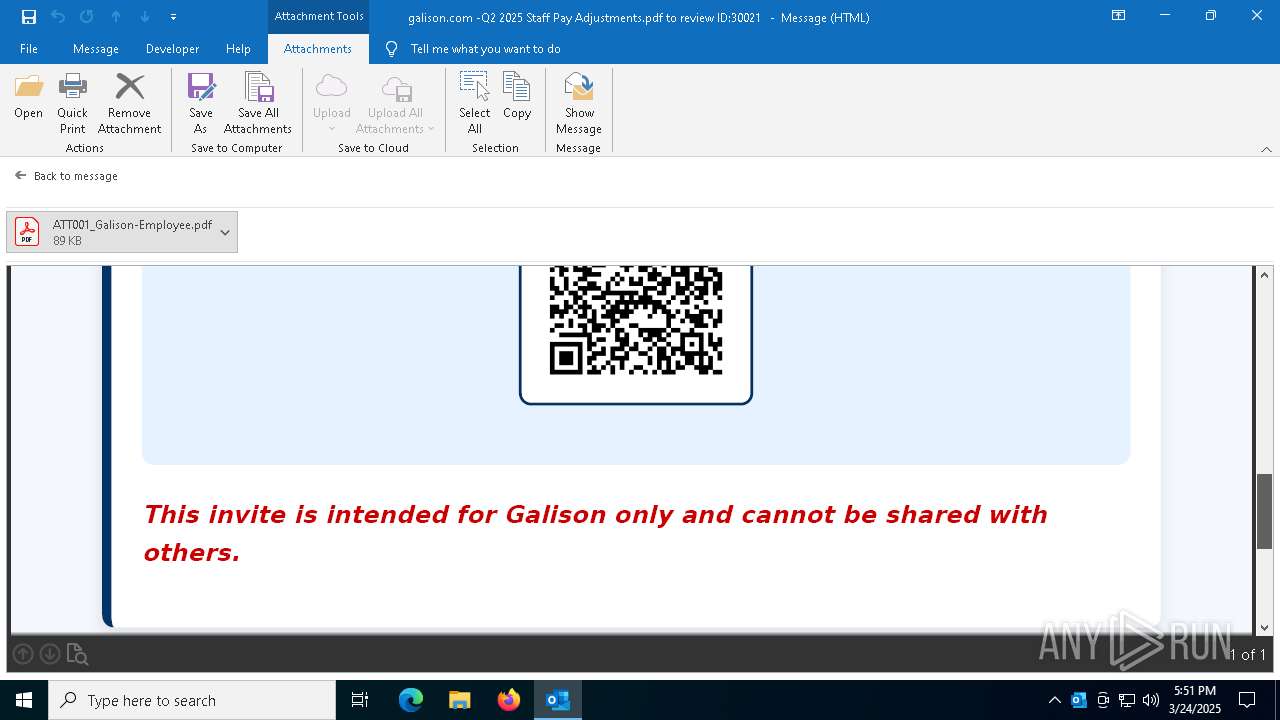
Task: Switch to the Developer tab
Action: [172, 49]
